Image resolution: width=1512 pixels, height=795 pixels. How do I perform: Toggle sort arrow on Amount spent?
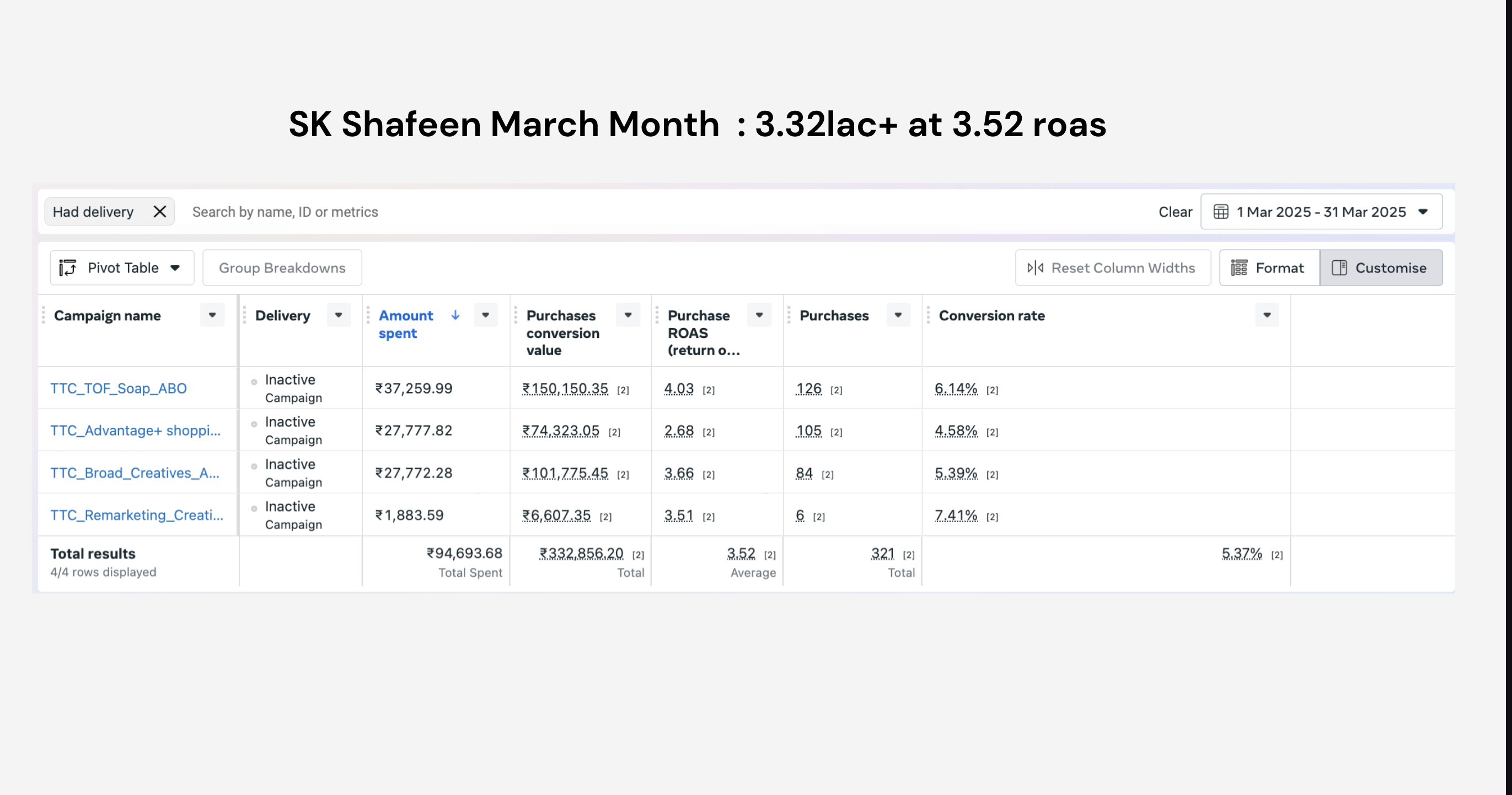pos(455,316)
